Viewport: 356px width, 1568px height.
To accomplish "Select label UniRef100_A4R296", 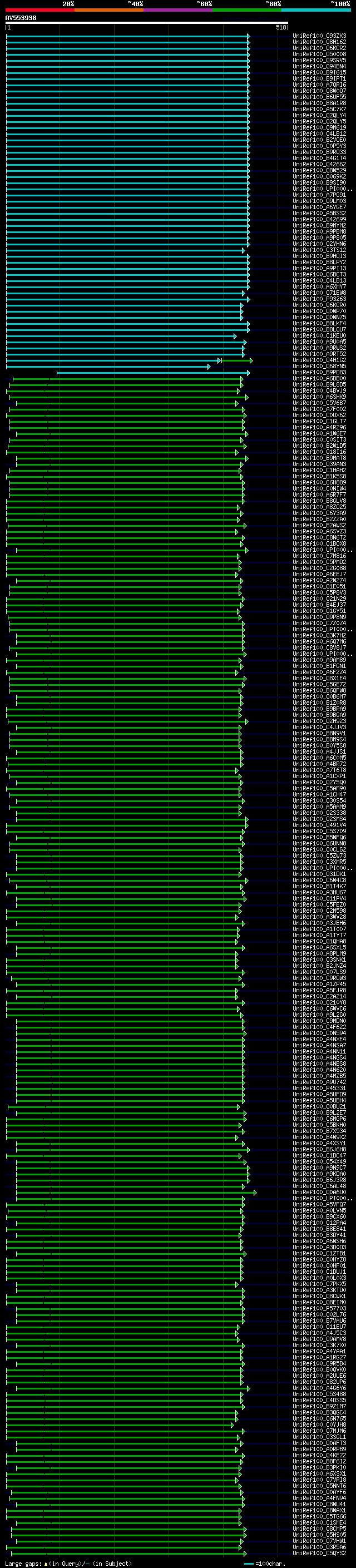I will 319,427.
